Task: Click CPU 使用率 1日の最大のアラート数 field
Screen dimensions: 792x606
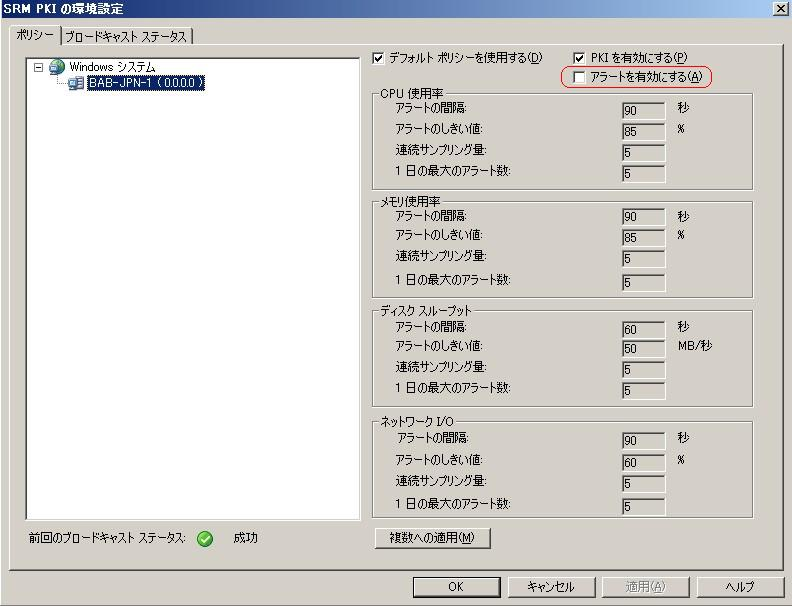Action: click(x=644, y=174)
